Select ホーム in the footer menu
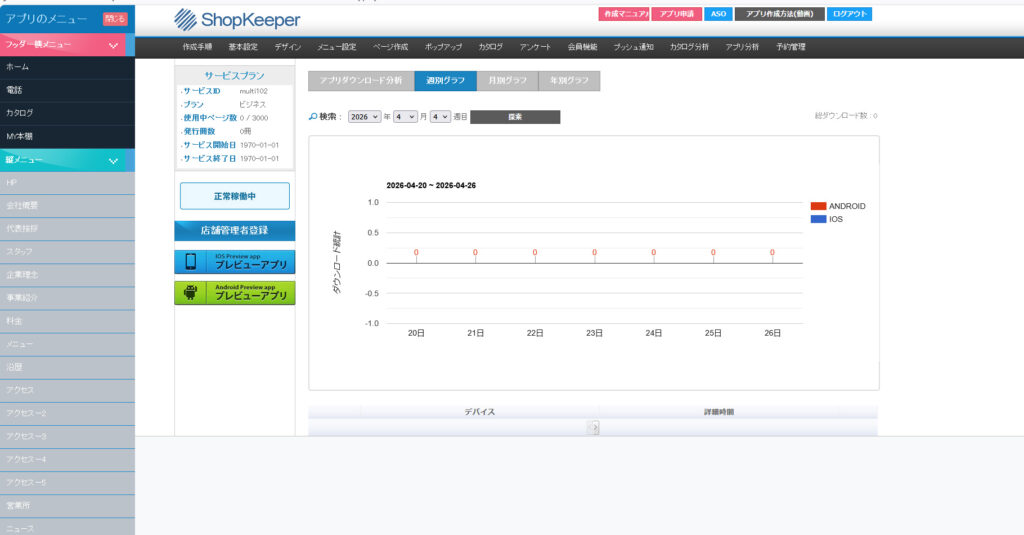Image resolution: width=1024 pixels, height=535 pixels. (x=67, y=67)
